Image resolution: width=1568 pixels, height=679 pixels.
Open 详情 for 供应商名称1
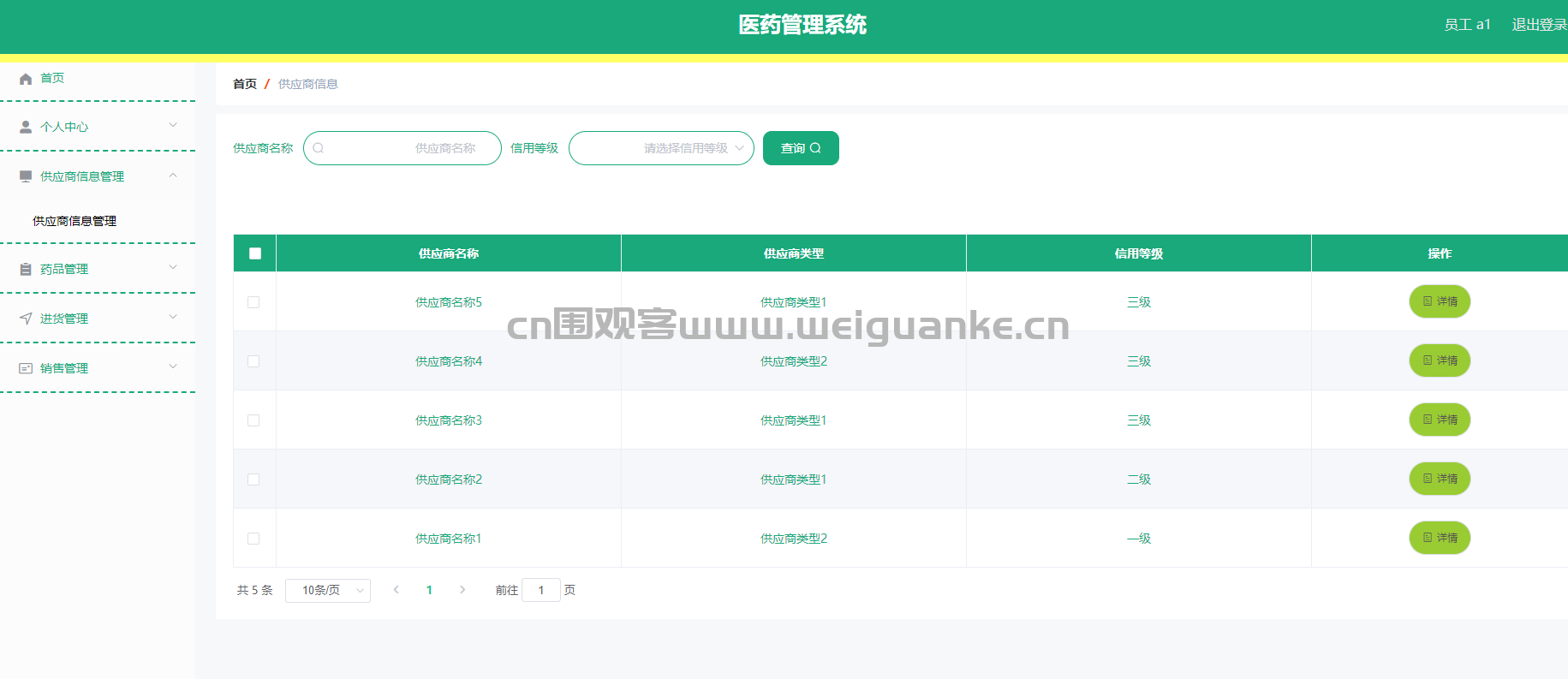(1440, 538)
